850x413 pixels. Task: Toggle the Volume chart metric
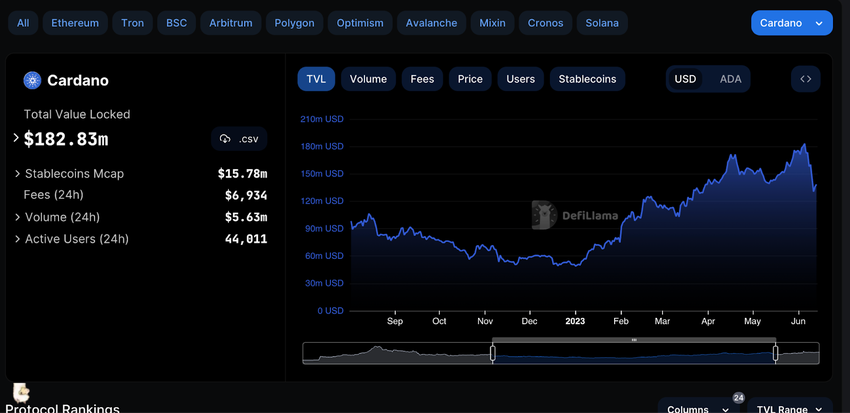[368, 79]
